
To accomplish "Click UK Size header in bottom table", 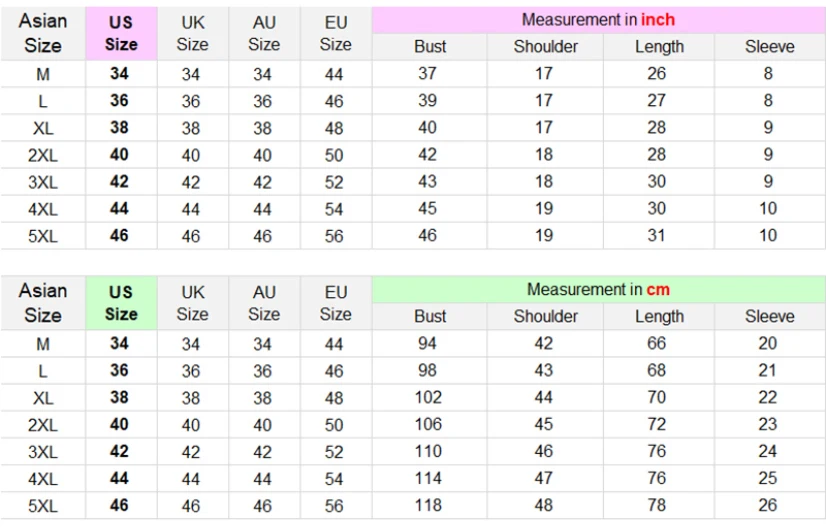I will (x=192, y=303).
